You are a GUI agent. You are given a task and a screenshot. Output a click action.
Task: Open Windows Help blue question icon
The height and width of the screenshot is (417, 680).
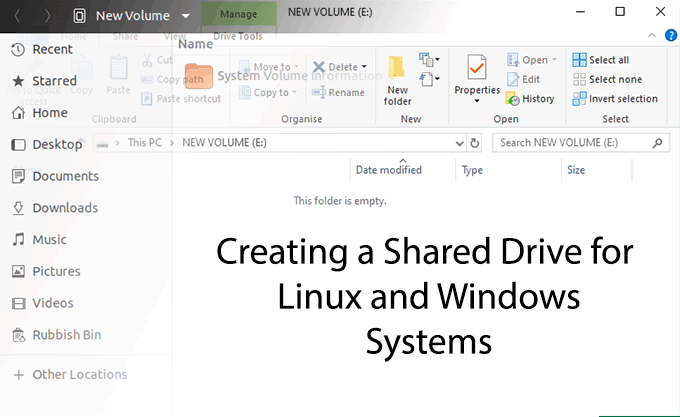[671, 36]
